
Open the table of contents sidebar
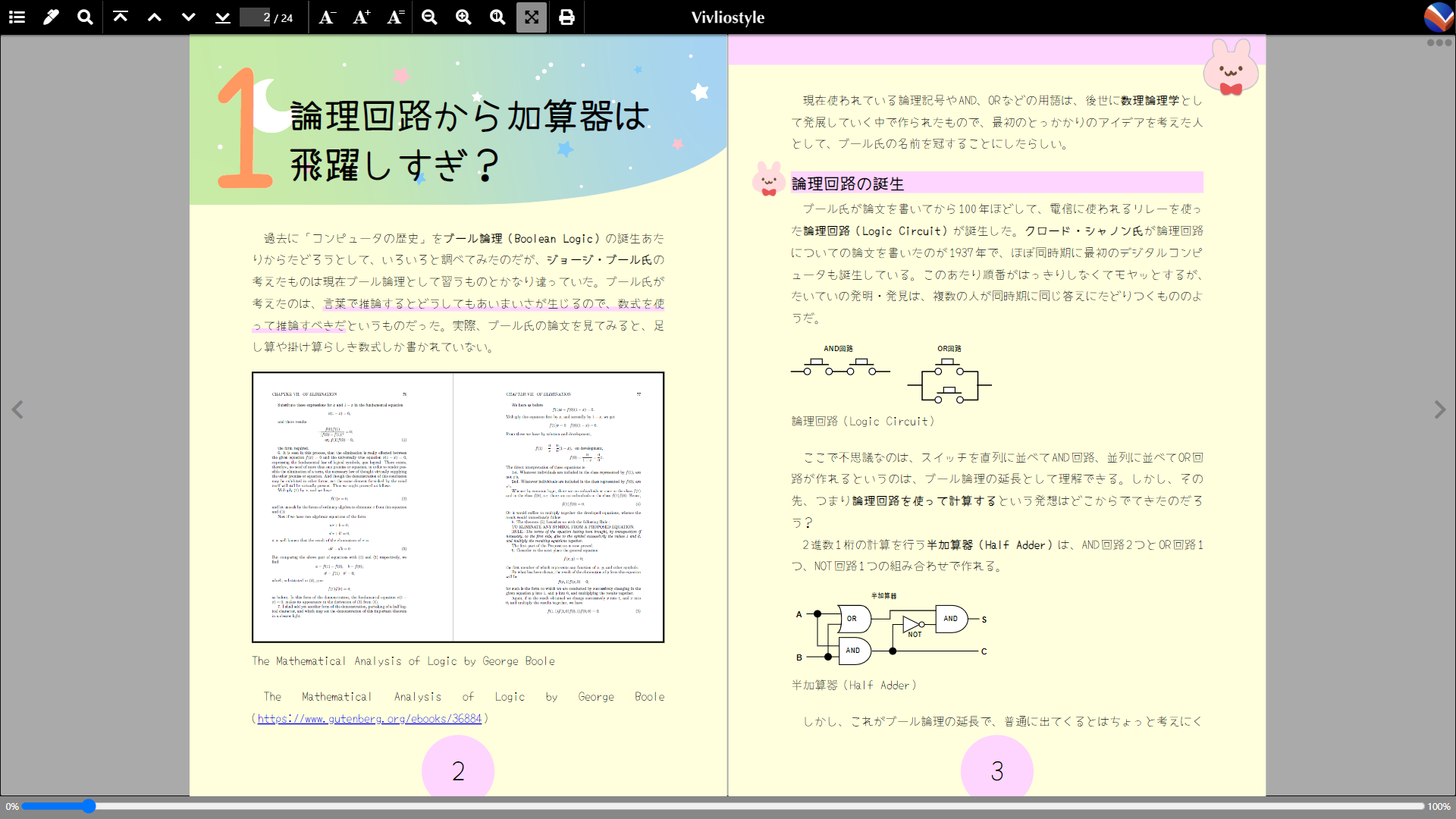click(16, 17)
